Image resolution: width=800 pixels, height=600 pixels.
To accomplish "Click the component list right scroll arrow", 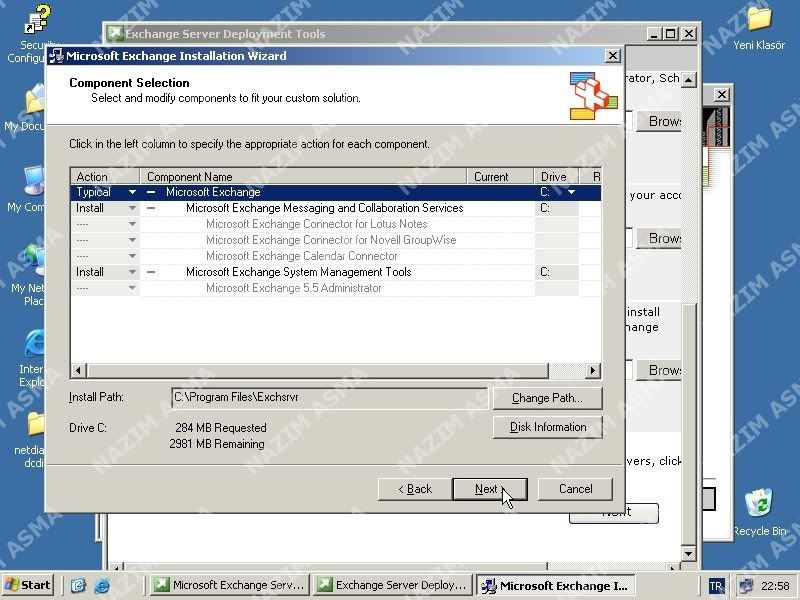I will point(593,370).
